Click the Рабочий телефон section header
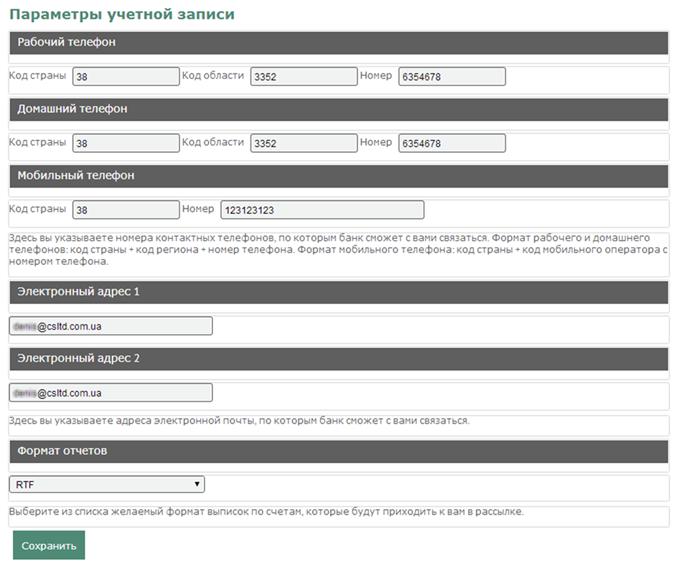 339,43
